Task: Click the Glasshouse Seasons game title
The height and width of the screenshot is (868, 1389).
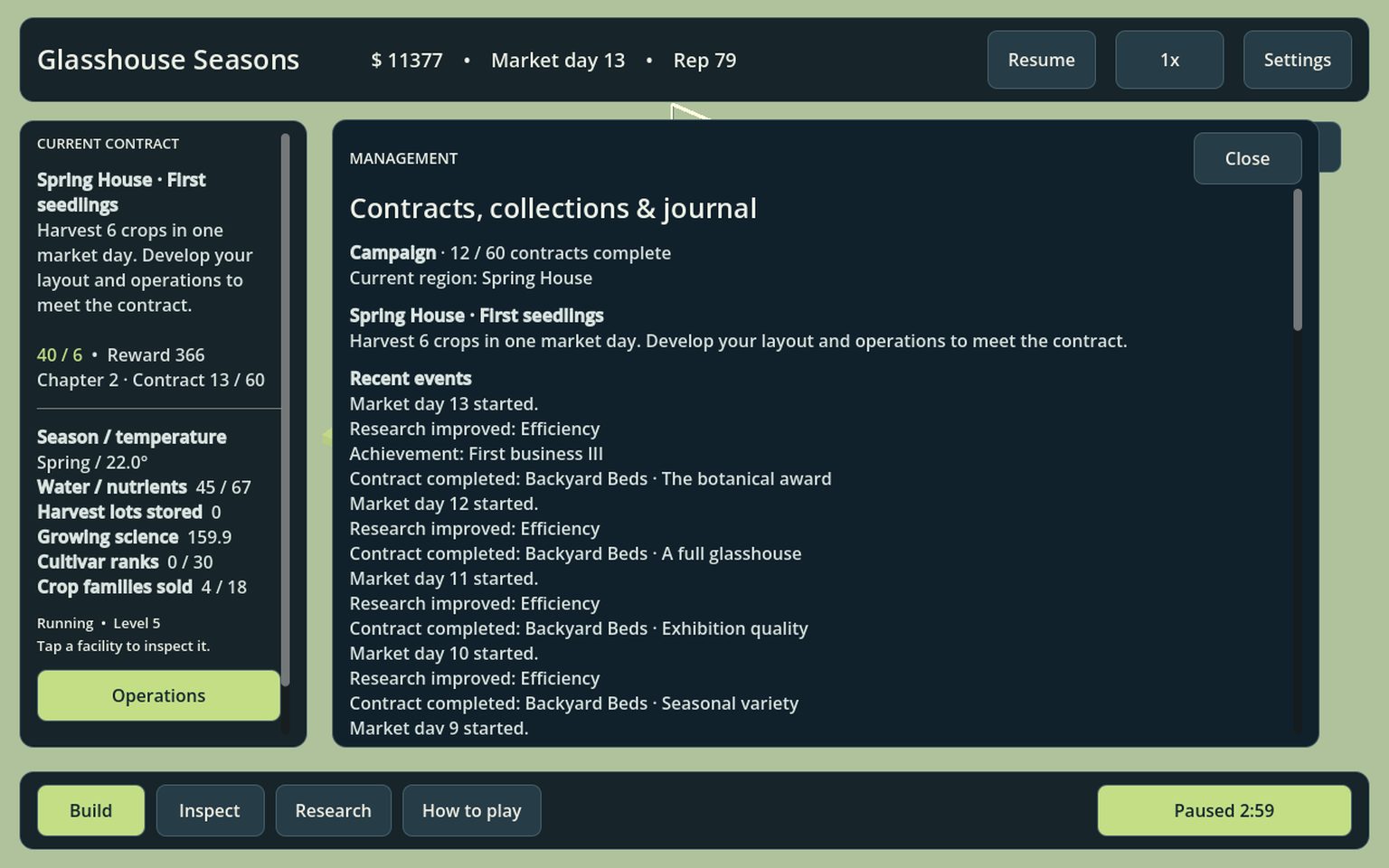Action: (168, 60)
